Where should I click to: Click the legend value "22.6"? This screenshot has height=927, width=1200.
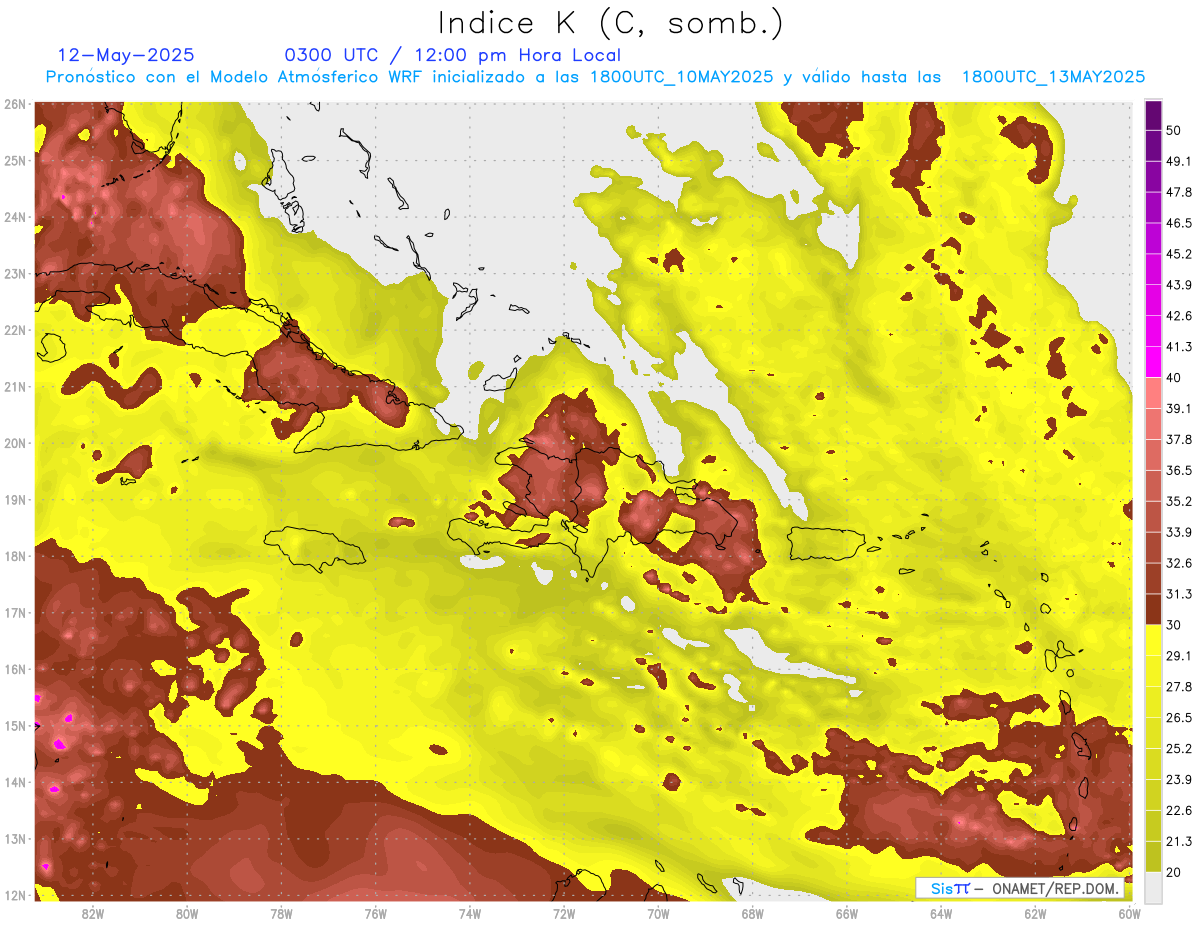tap(1178, 811)
